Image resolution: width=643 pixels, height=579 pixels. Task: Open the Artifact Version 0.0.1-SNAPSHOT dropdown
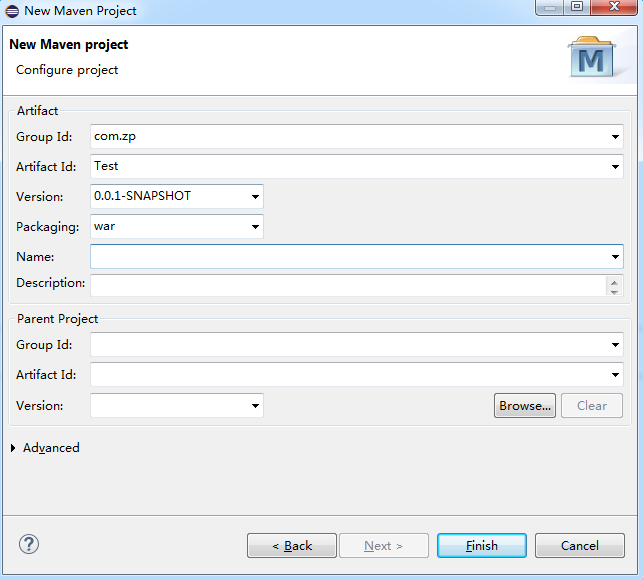pos(255,196)
